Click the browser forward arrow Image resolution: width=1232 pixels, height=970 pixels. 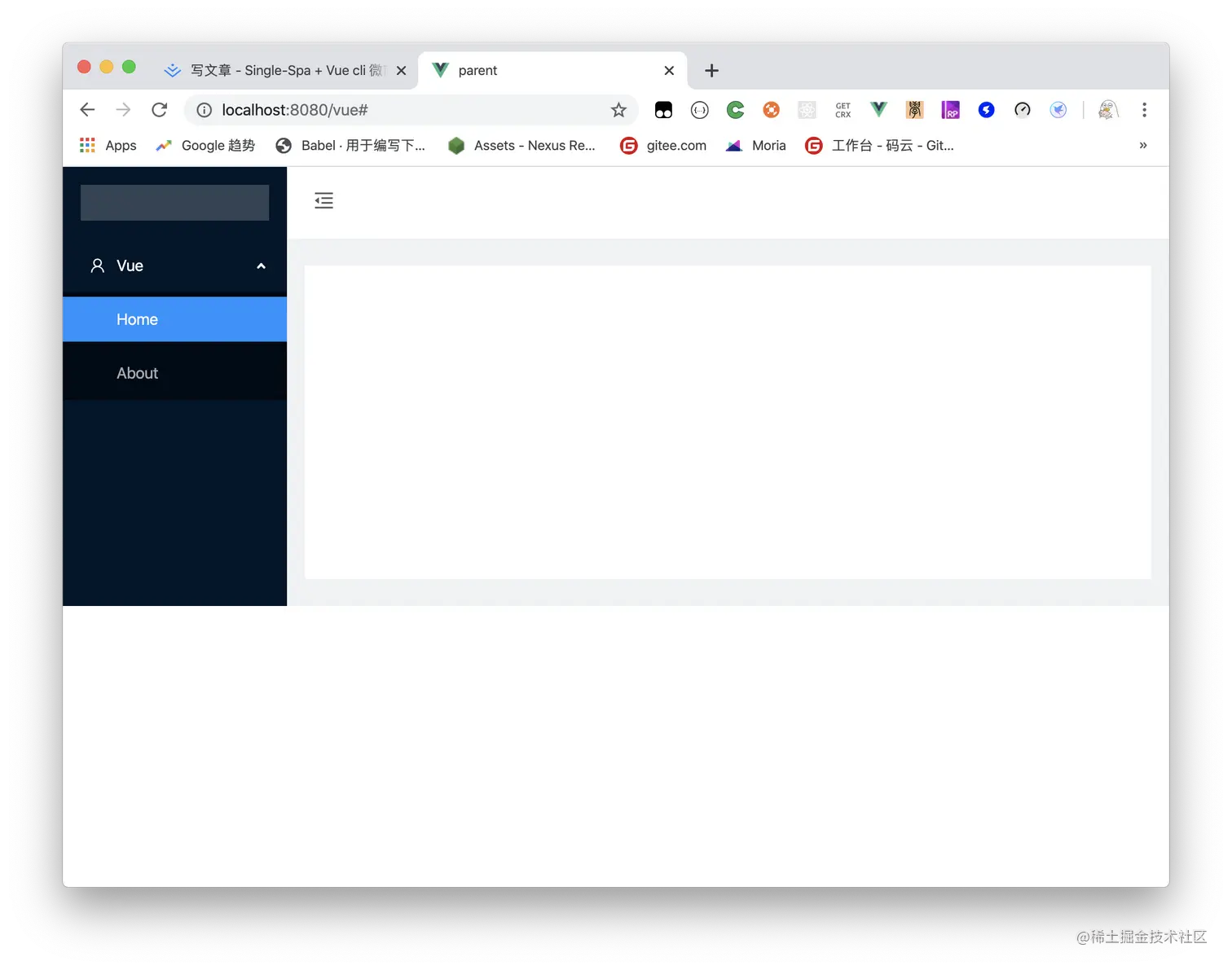[123, 110]
